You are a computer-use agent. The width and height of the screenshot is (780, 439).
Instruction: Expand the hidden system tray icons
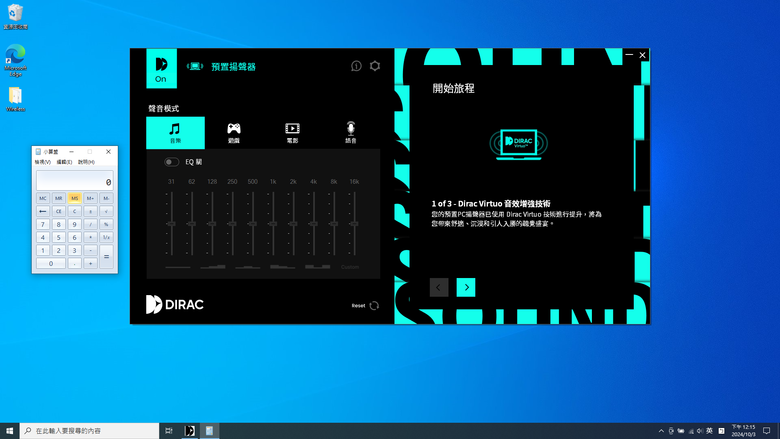pos(661,431)
